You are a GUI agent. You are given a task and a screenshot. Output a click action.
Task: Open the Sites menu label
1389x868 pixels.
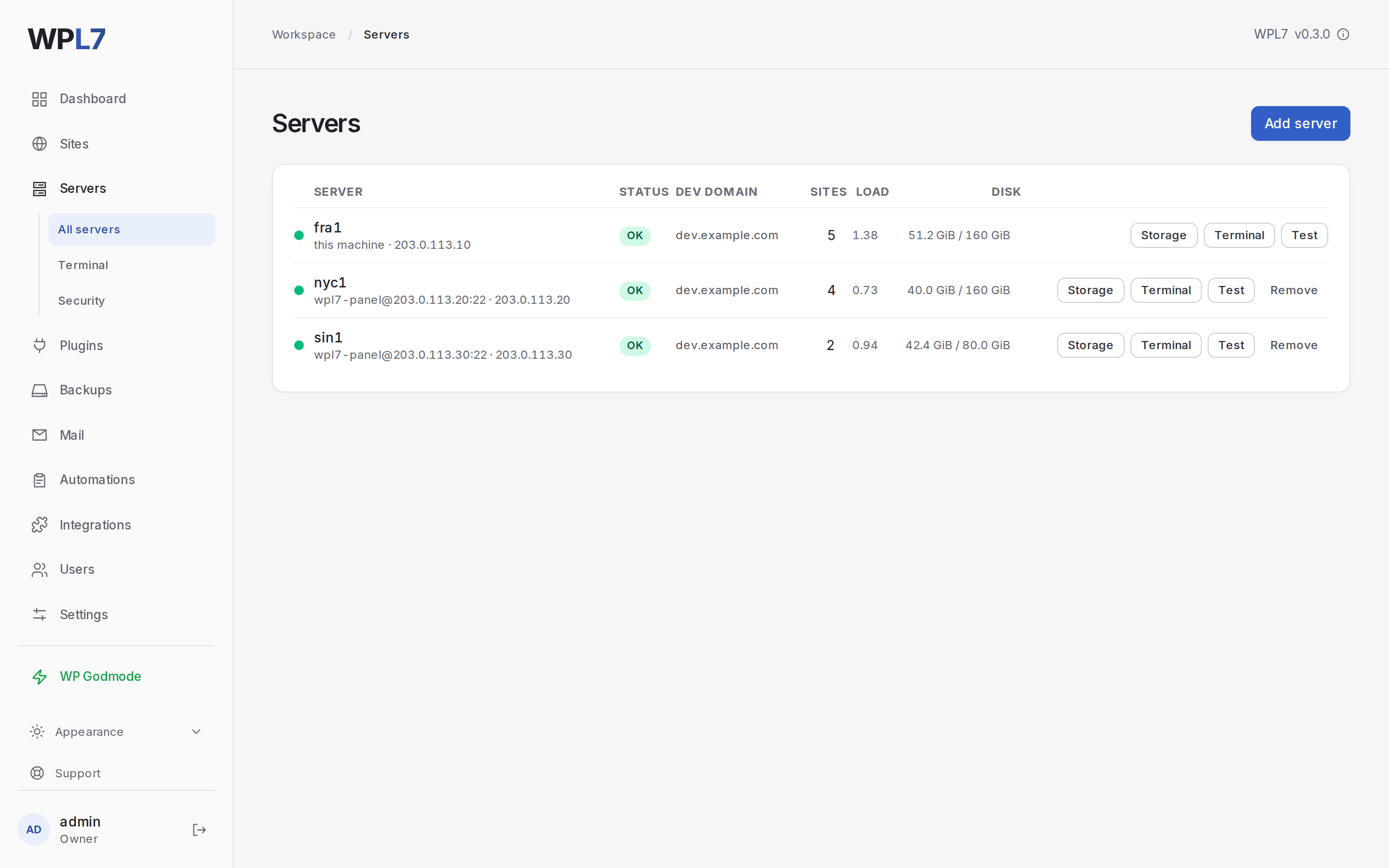coord(74,144)
